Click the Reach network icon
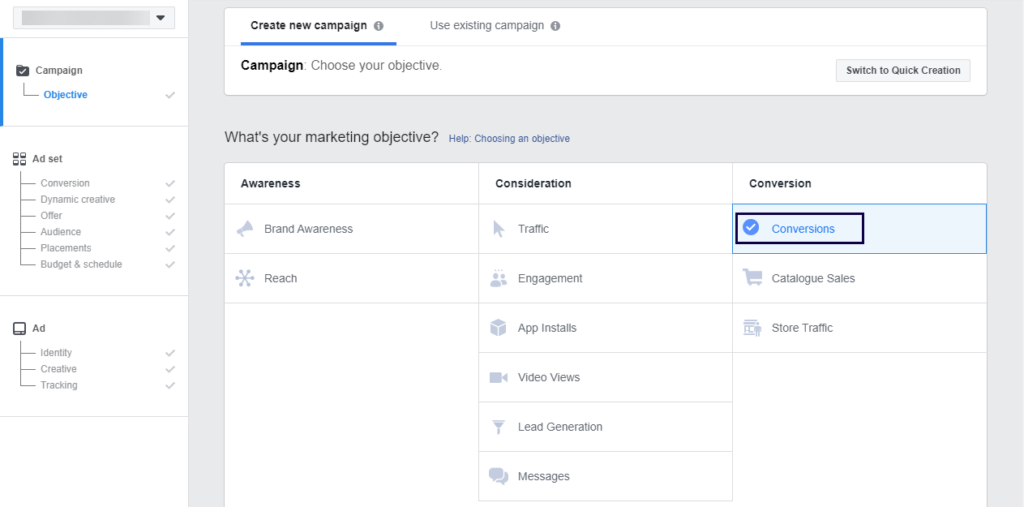 pyautogui.click(x=245, y=279)
